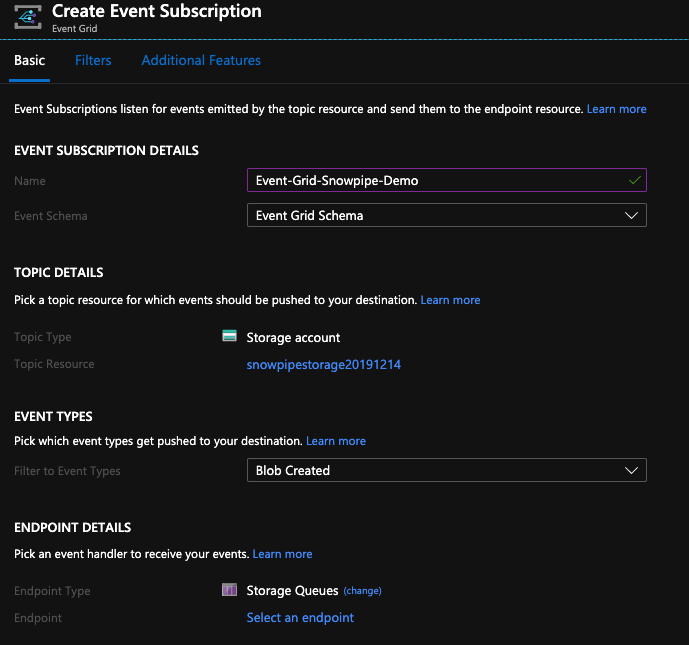This screenshot has width=689, height=645.
Task: Click the Event Schema label
Action: click(51, 216)
